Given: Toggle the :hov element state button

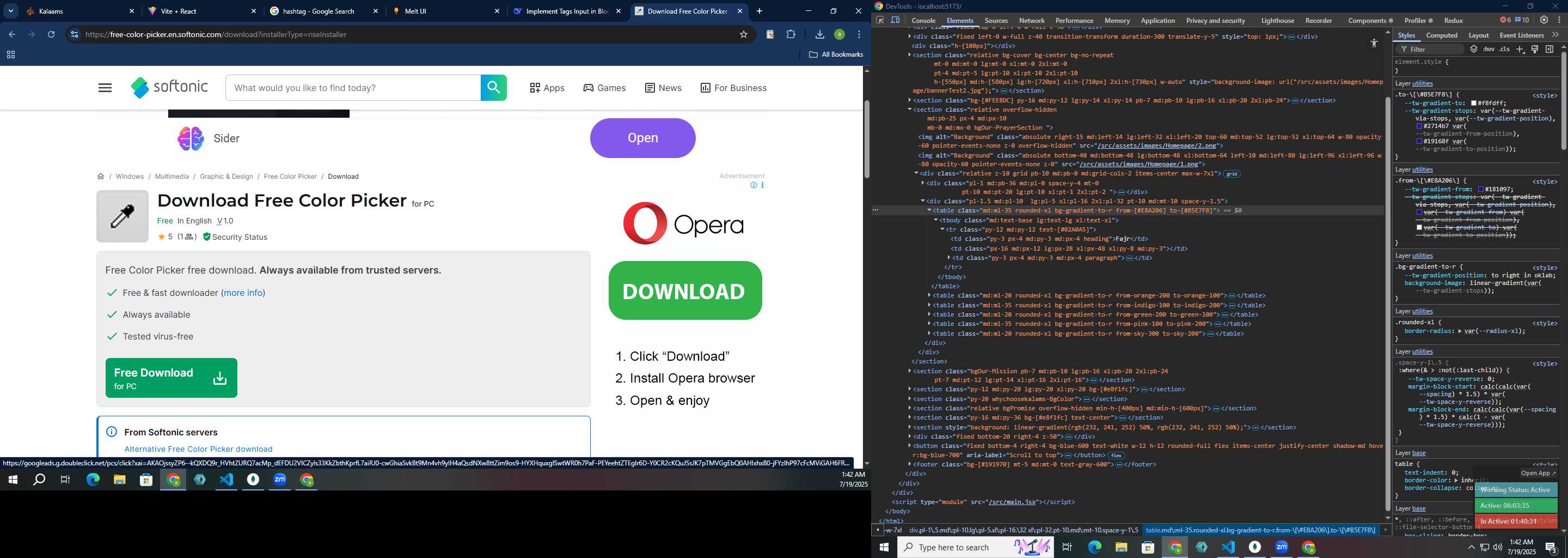Looking at the screenshot, I should click(1489, 50).
